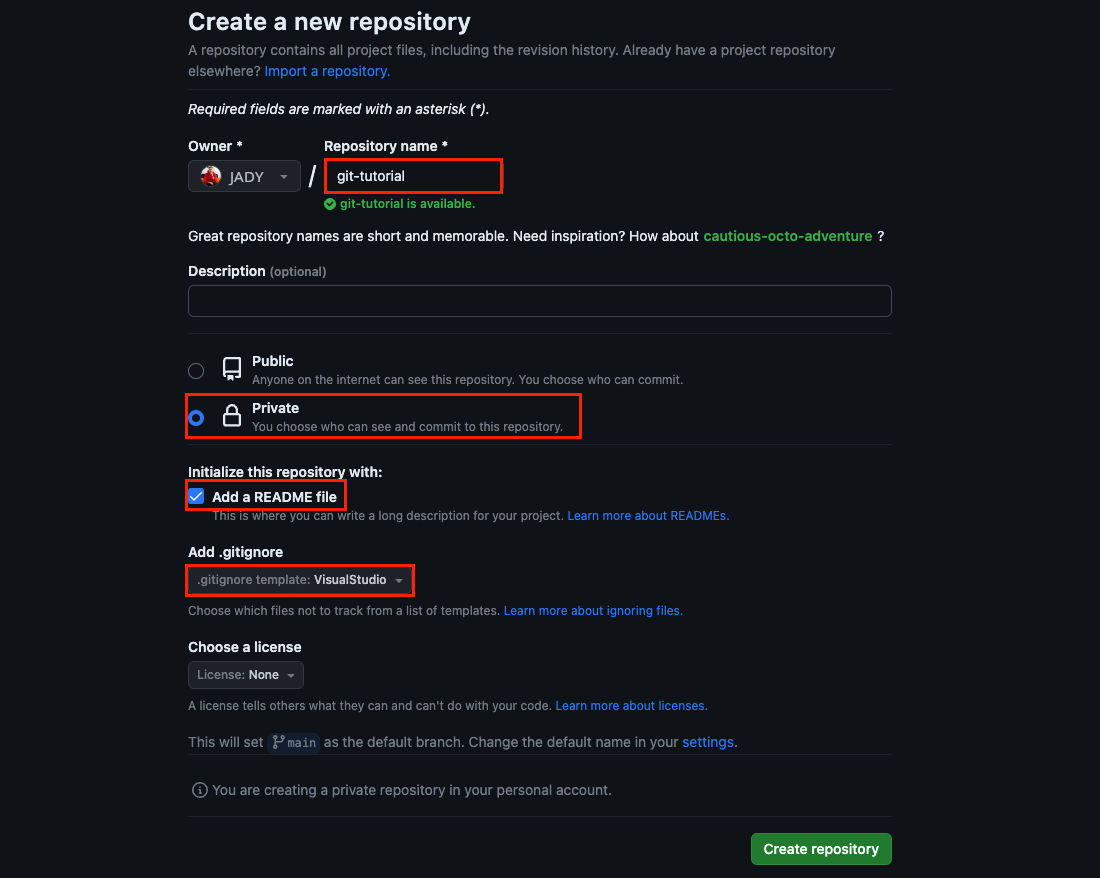Click the green availability checkmark icon

pos(330,204)
